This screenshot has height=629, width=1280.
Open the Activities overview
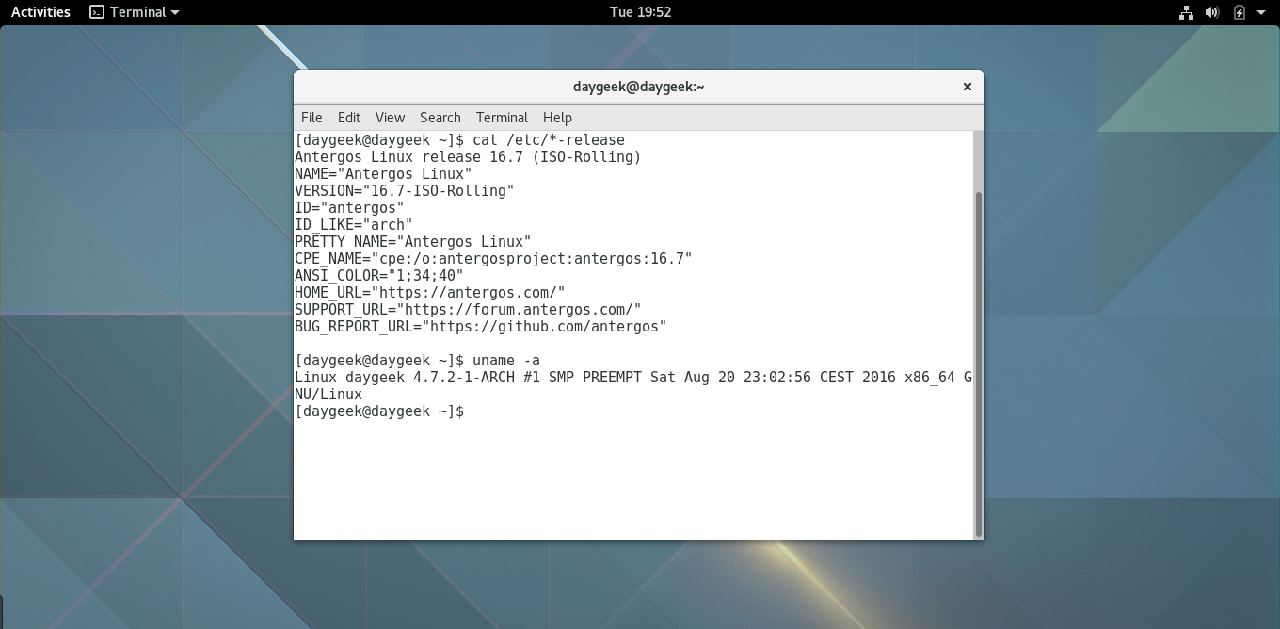click(41, 12)
